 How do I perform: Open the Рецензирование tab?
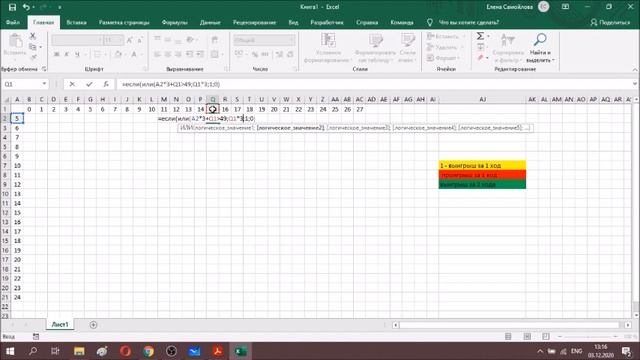pyautogui.click(x=254, y=22)
